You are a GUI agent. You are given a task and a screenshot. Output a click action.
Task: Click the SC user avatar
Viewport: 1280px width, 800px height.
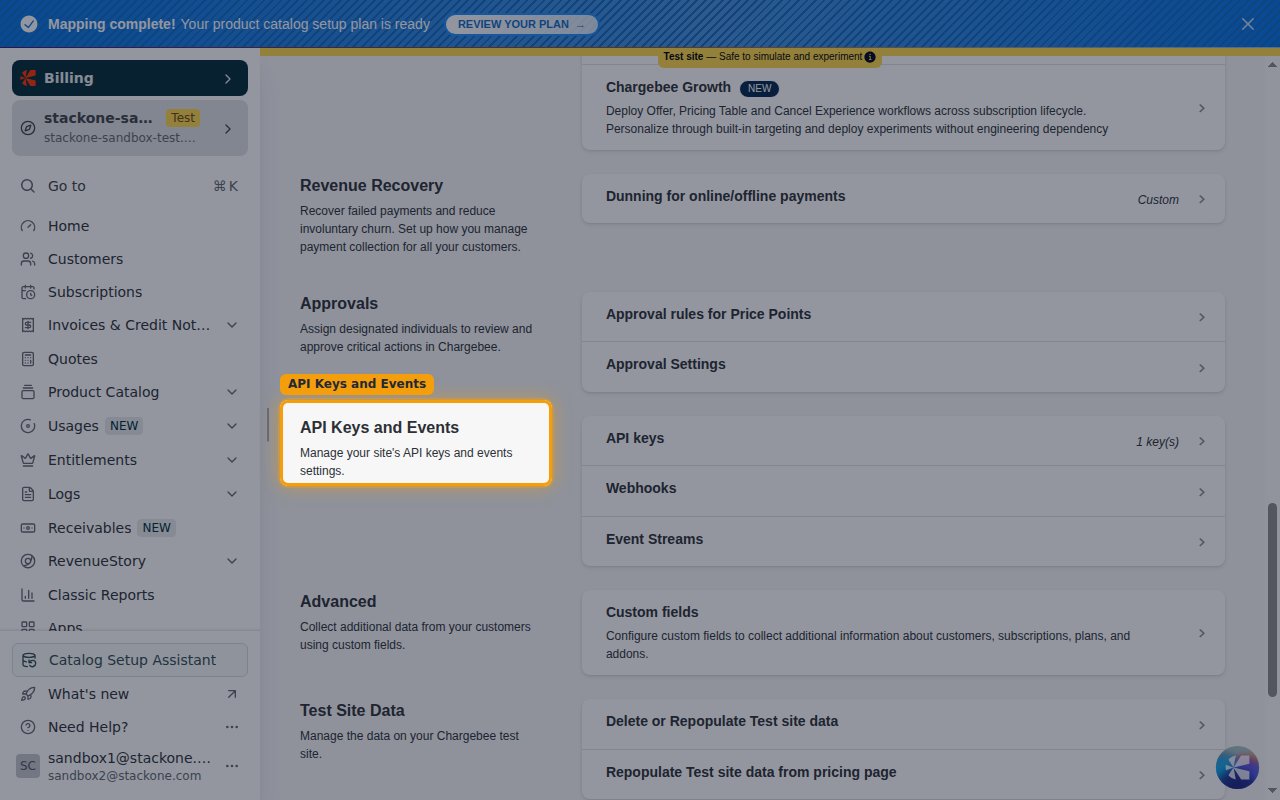(28, 766)
